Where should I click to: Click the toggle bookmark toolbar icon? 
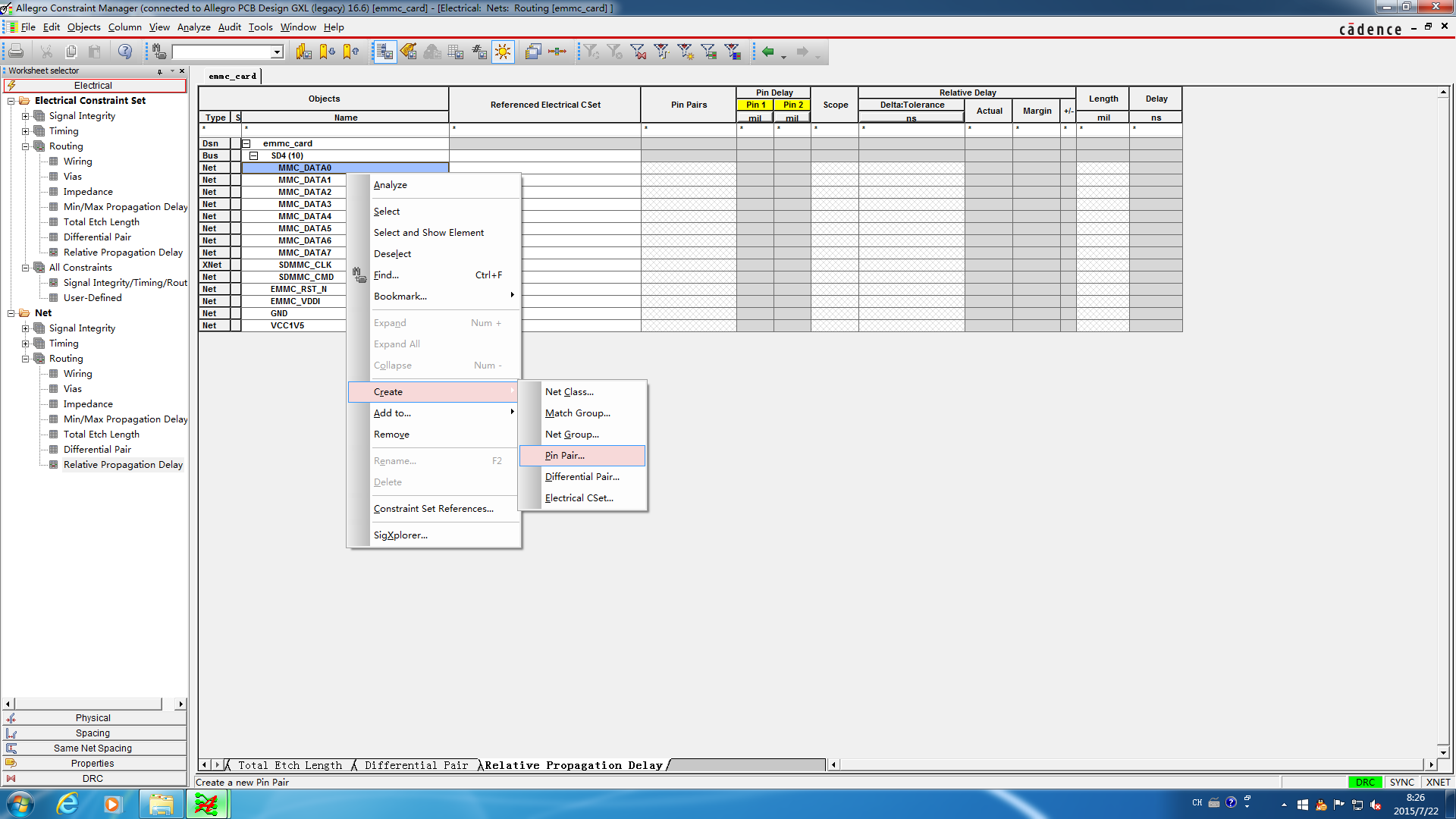[x=303, y=52]
